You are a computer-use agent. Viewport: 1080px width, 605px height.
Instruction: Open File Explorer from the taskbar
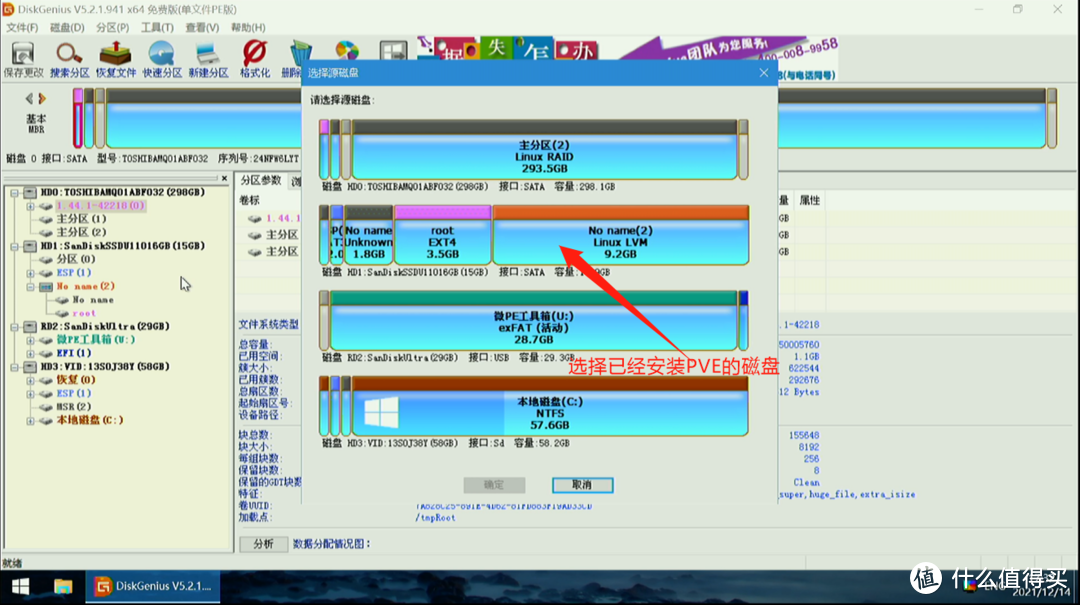point(63,586)
